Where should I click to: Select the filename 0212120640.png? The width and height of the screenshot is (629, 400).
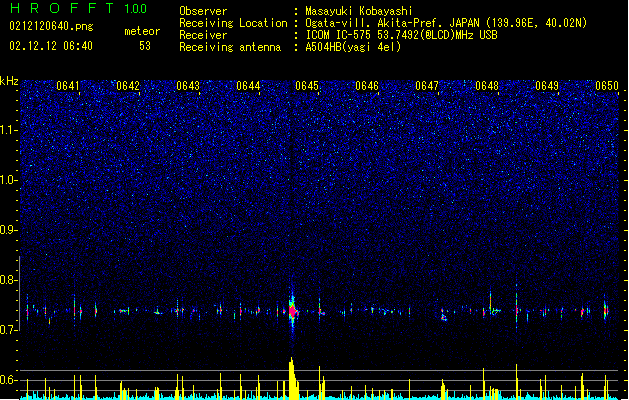51,26
